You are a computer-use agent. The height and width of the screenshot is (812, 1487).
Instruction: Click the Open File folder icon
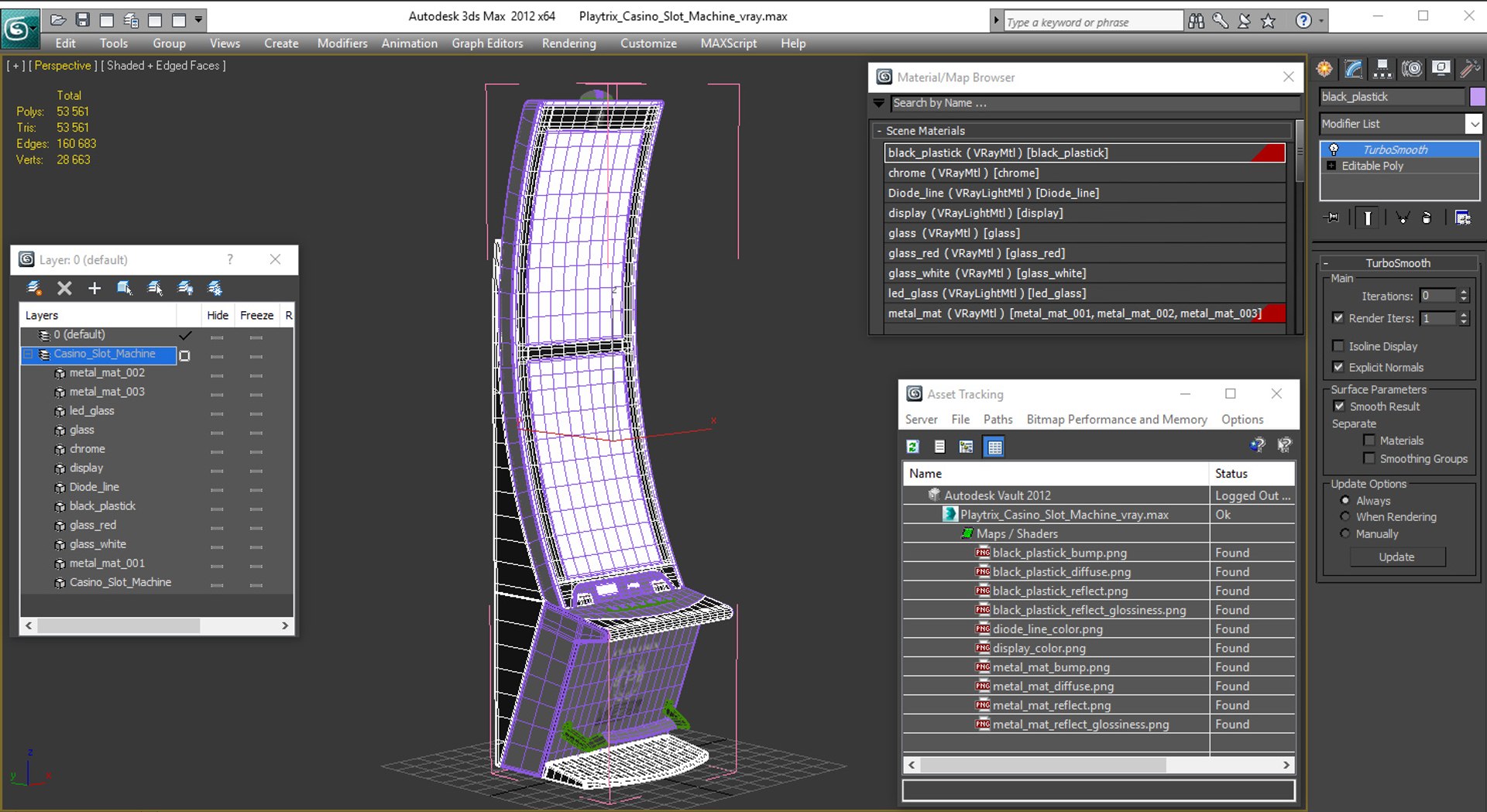tap(58, 20)
